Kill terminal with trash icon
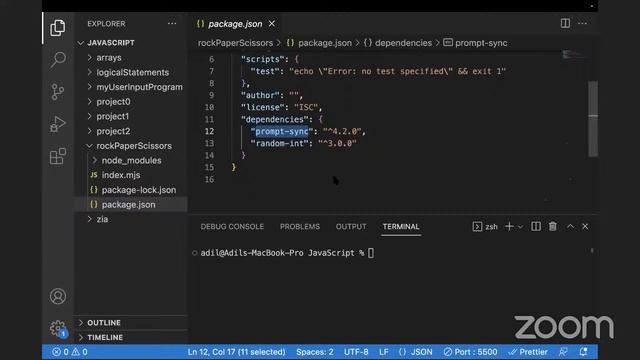The height and width of the screenshot is (360, 640). click(553, 227)
